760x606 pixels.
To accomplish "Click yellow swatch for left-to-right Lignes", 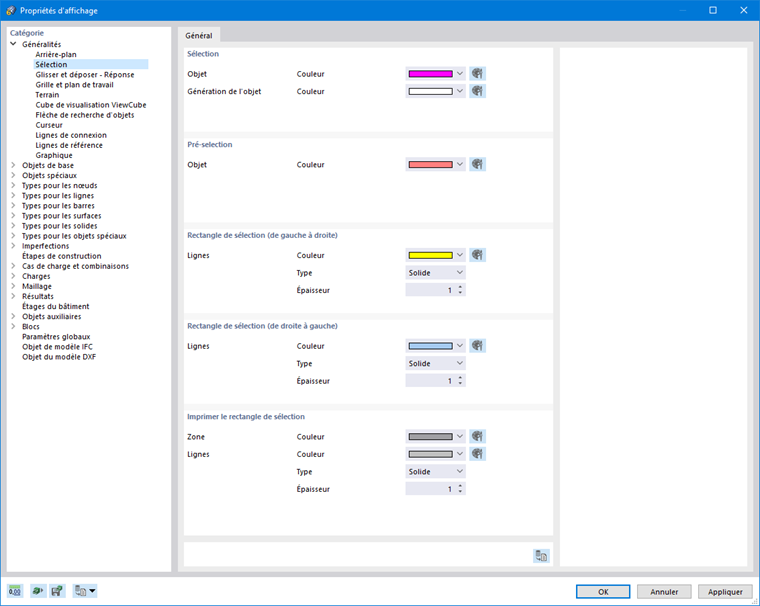I will [430, 255].
